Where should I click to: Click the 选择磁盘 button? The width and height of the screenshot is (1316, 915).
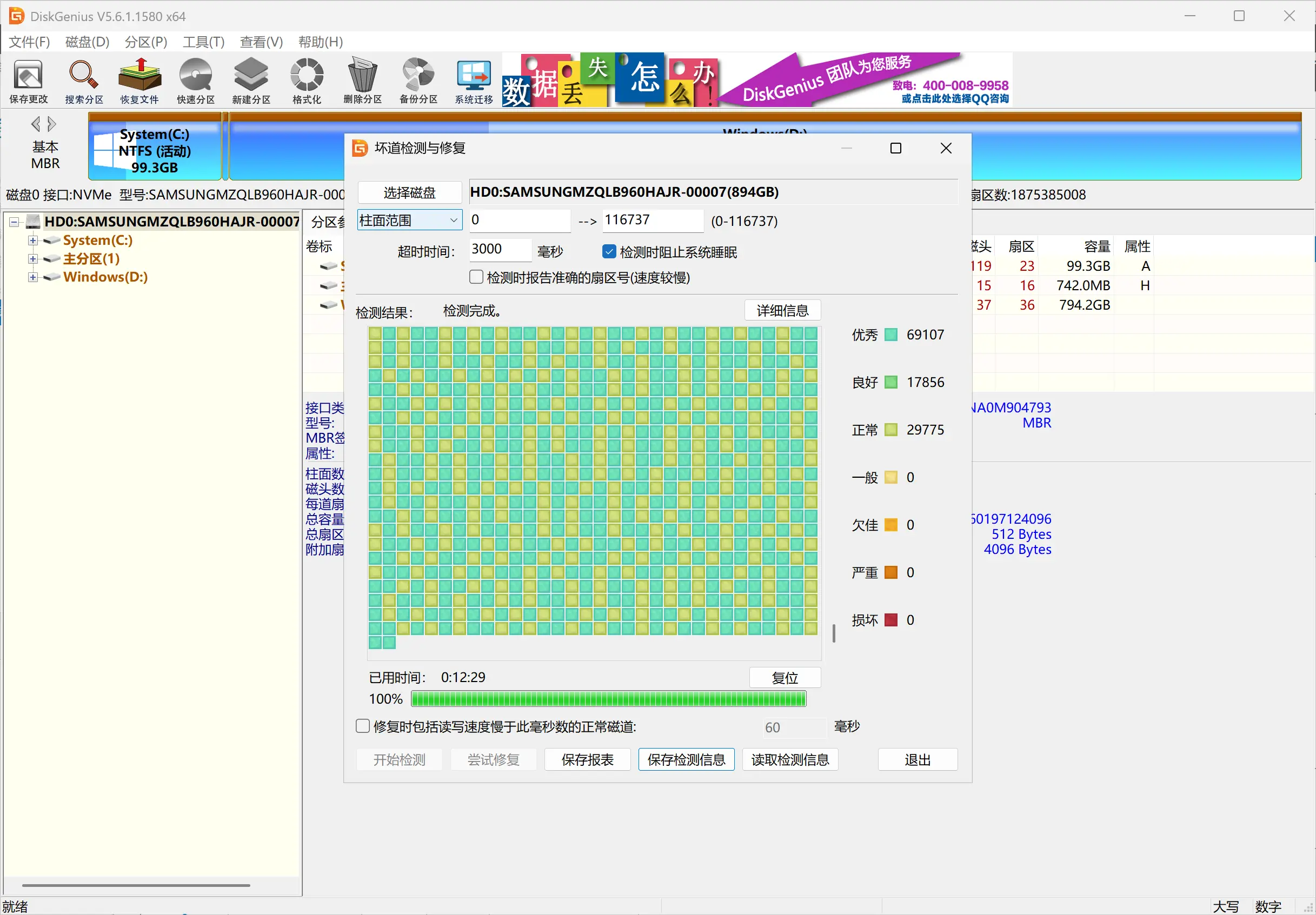(x=409, y=192)
